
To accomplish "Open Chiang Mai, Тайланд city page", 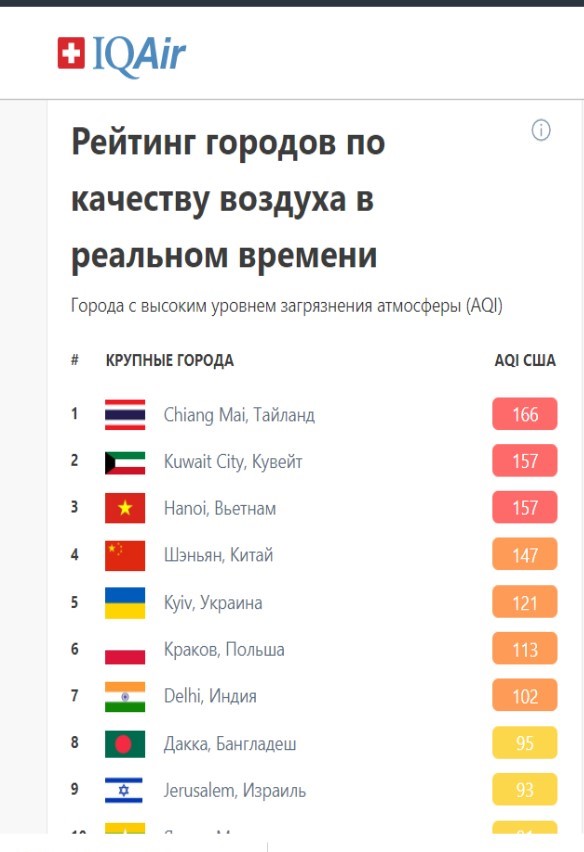I will (239, 414).
